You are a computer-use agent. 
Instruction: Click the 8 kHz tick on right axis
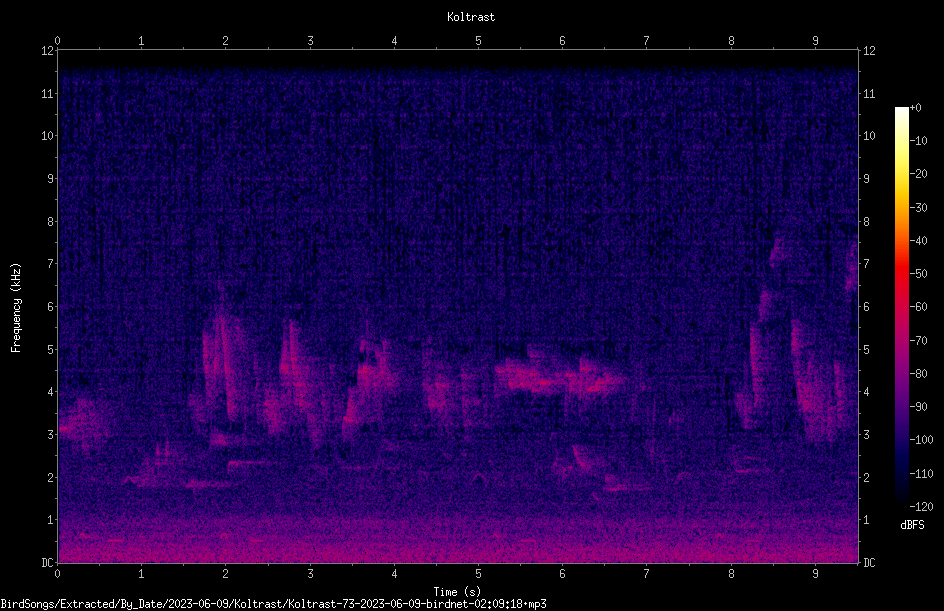pos(866,222)
